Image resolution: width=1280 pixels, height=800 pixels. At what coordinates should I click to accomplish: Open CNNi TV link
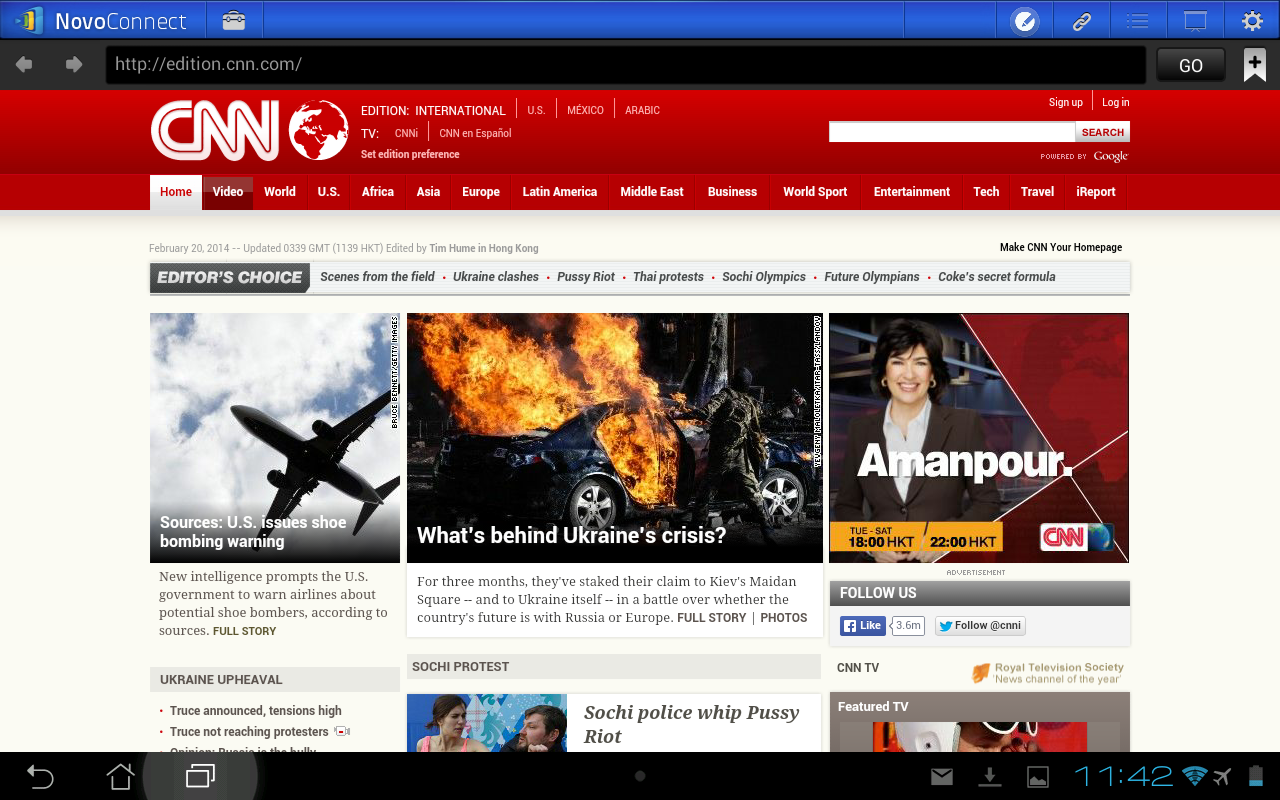[x=406, y=133]
